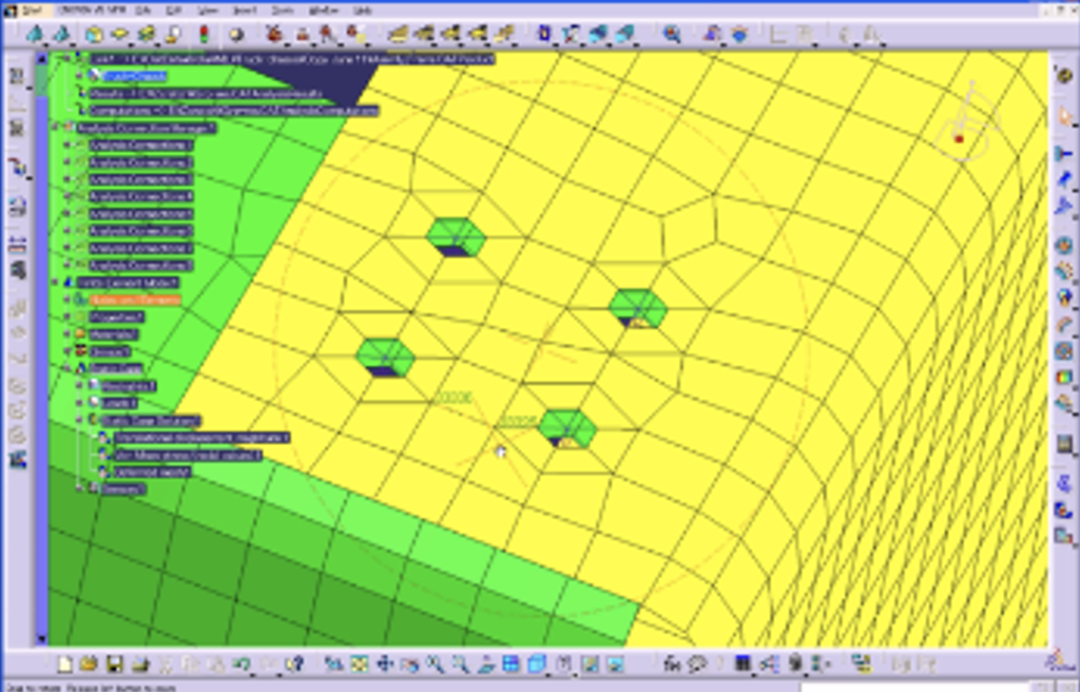The width and height of the screenshot is (1080, 692).
Task: Click the Undo arrow icon
Action: (241, 664)
